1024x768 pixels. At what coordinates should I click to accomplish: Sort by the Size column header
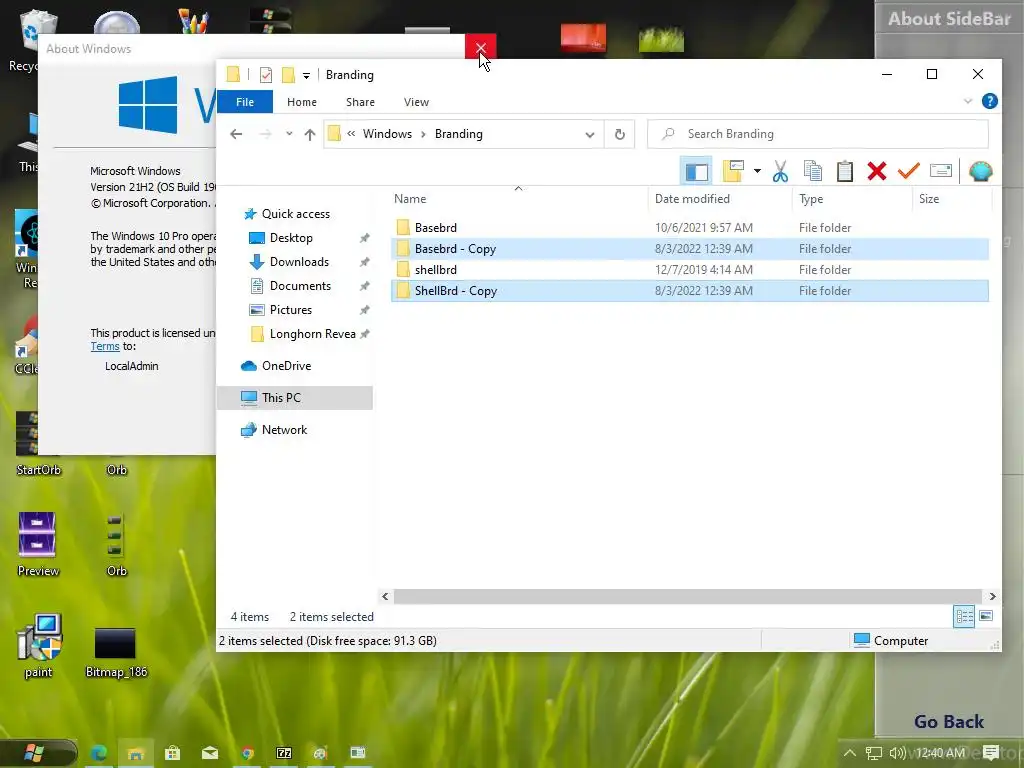pos(929,199)
